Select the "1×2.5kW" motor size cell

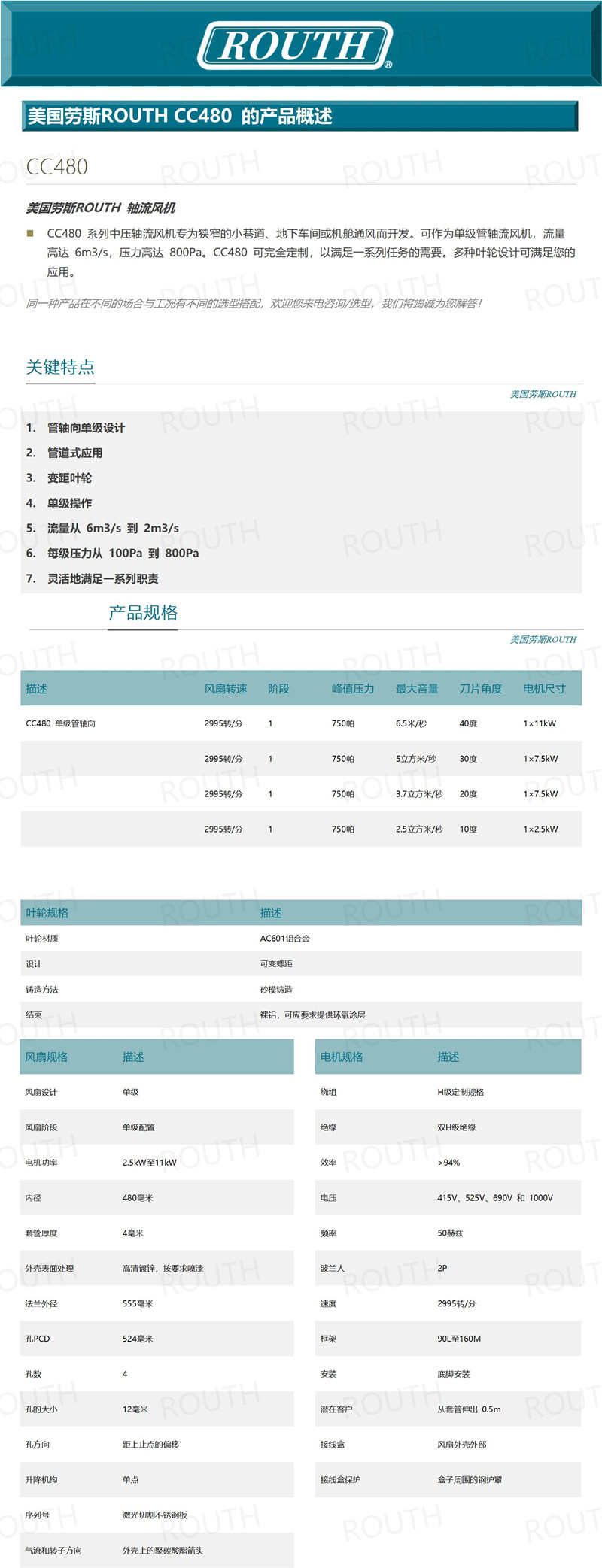[540, 829]
